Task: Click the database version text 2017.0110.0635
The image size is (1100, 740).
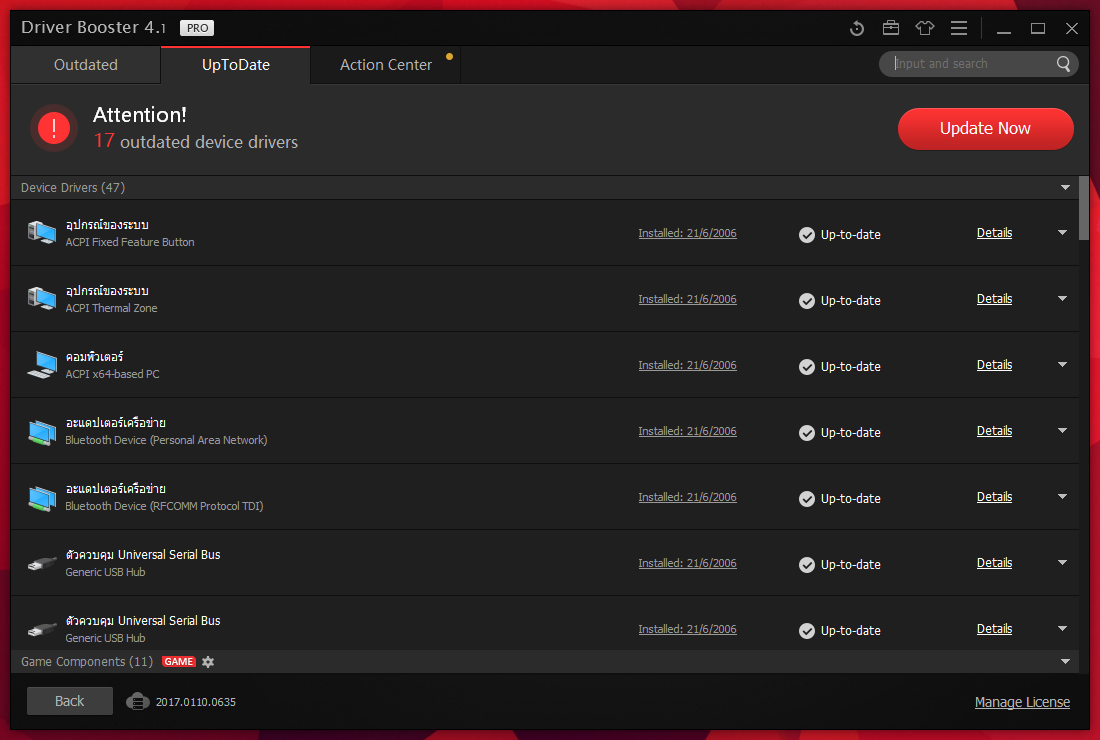Action: (196, 702)
